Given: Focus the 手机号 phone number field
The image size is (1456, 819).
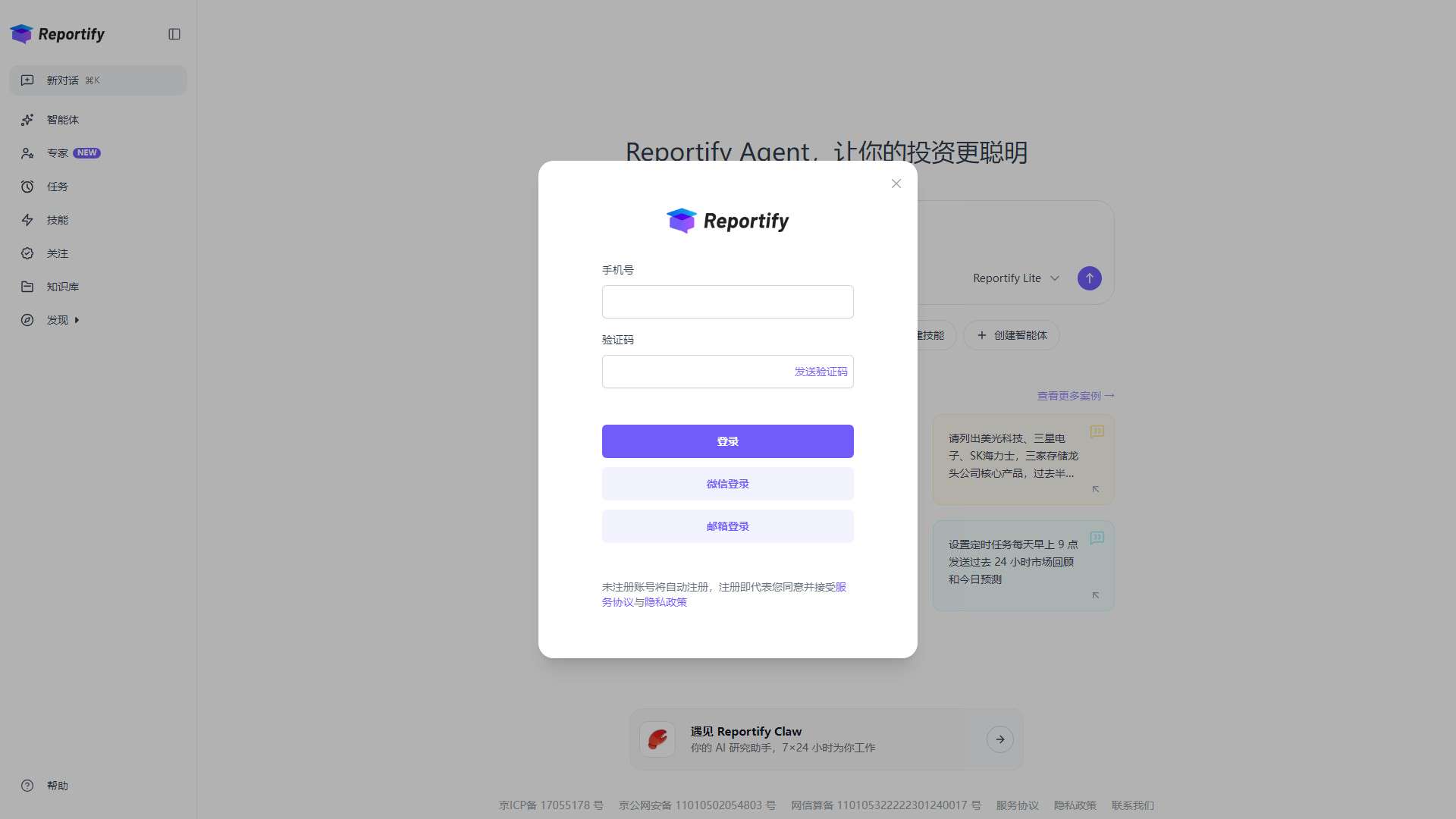Looking at the screenshot, I should coord(728,302).
